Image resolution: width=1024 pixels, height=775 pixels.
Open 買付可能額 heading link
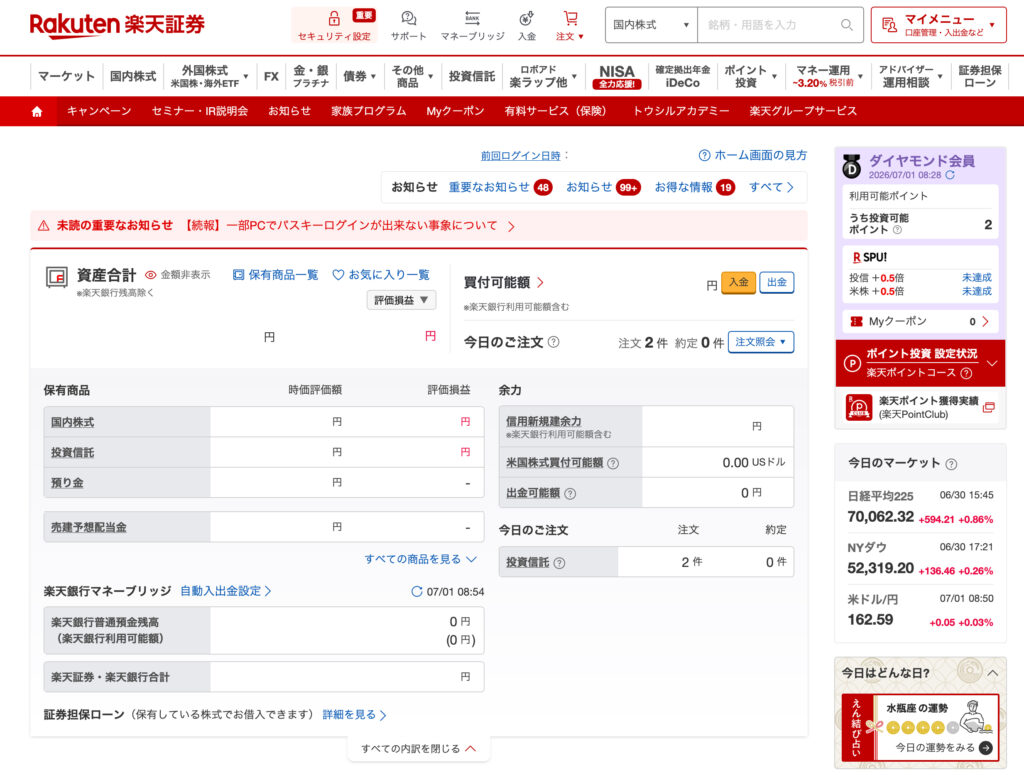click(x=504, y=283)
